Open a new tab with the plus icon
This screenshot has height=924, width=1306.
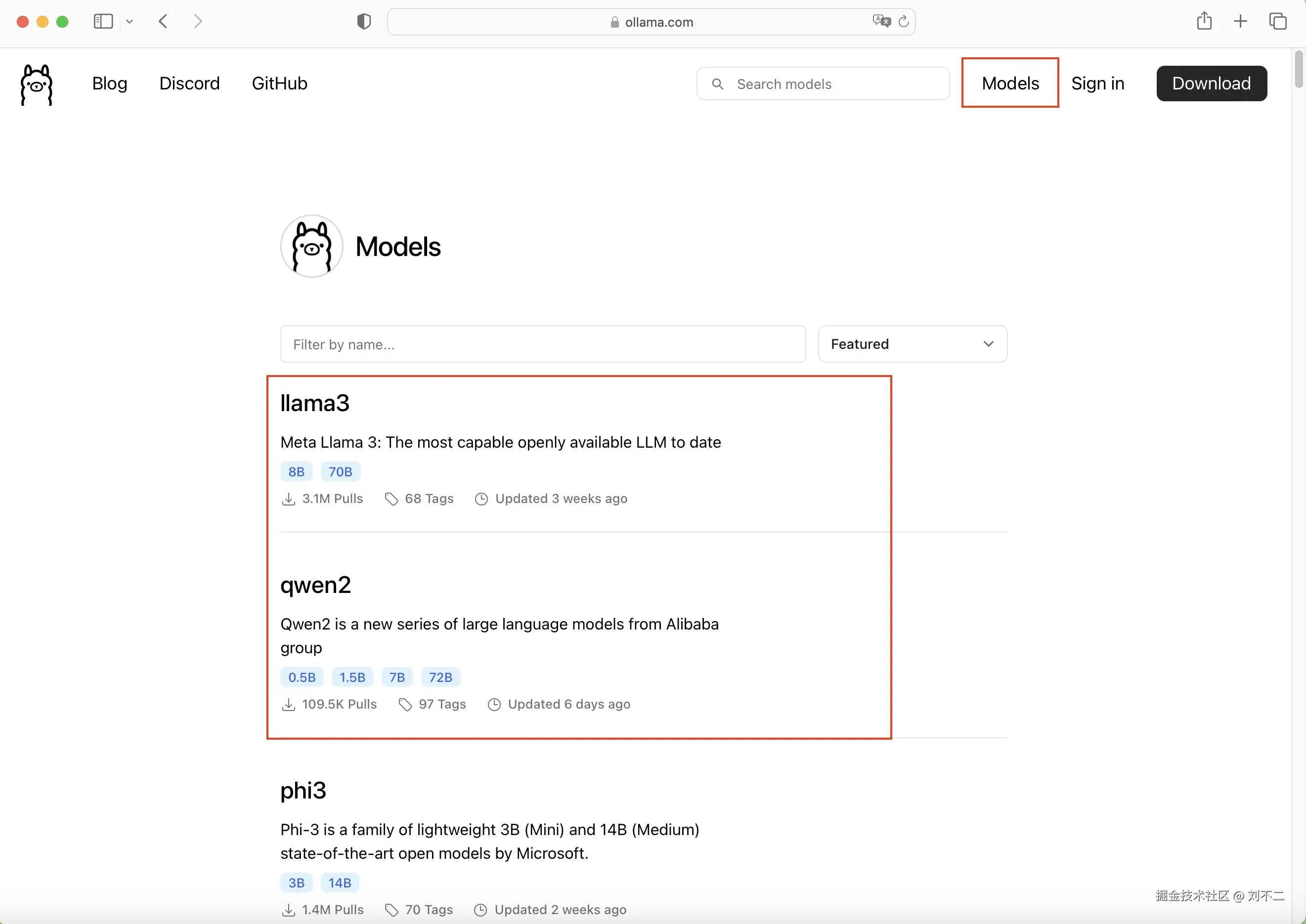1241,22
